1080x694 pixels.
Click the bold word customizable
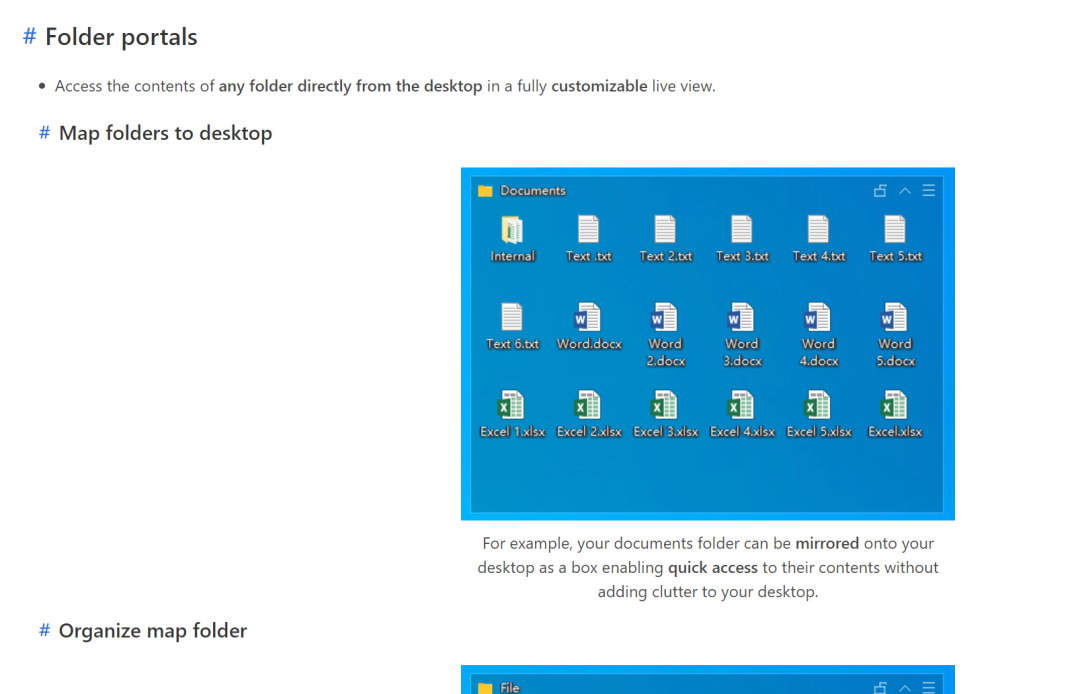599,86
